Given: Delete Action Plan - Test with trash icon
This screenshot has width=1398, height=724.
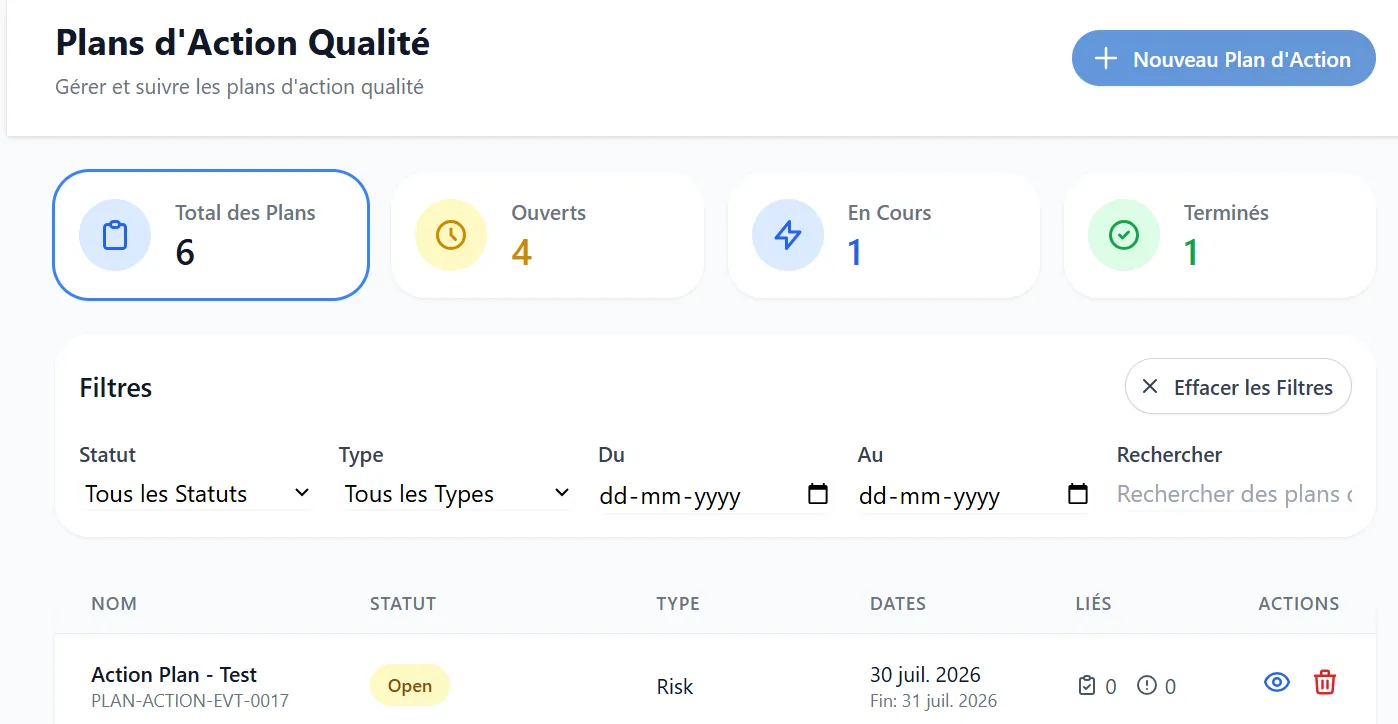Looking at the screenshot, I should coord(1324,683).
